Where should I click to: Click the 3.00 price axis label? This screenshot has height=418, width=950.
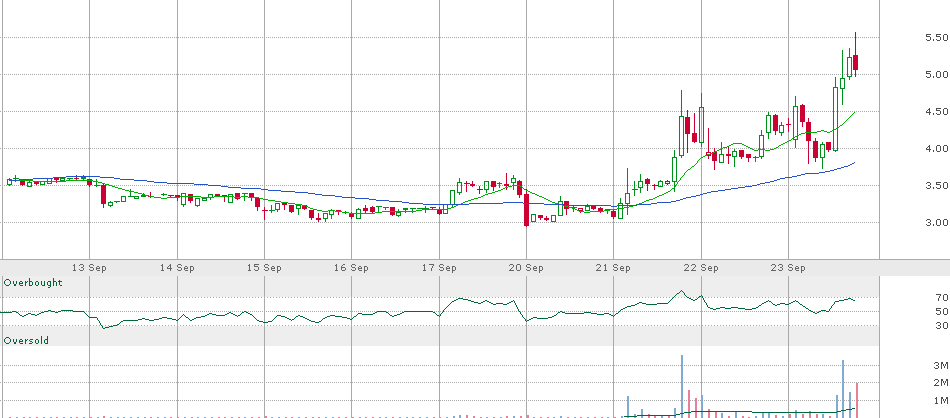click(936, 222)
